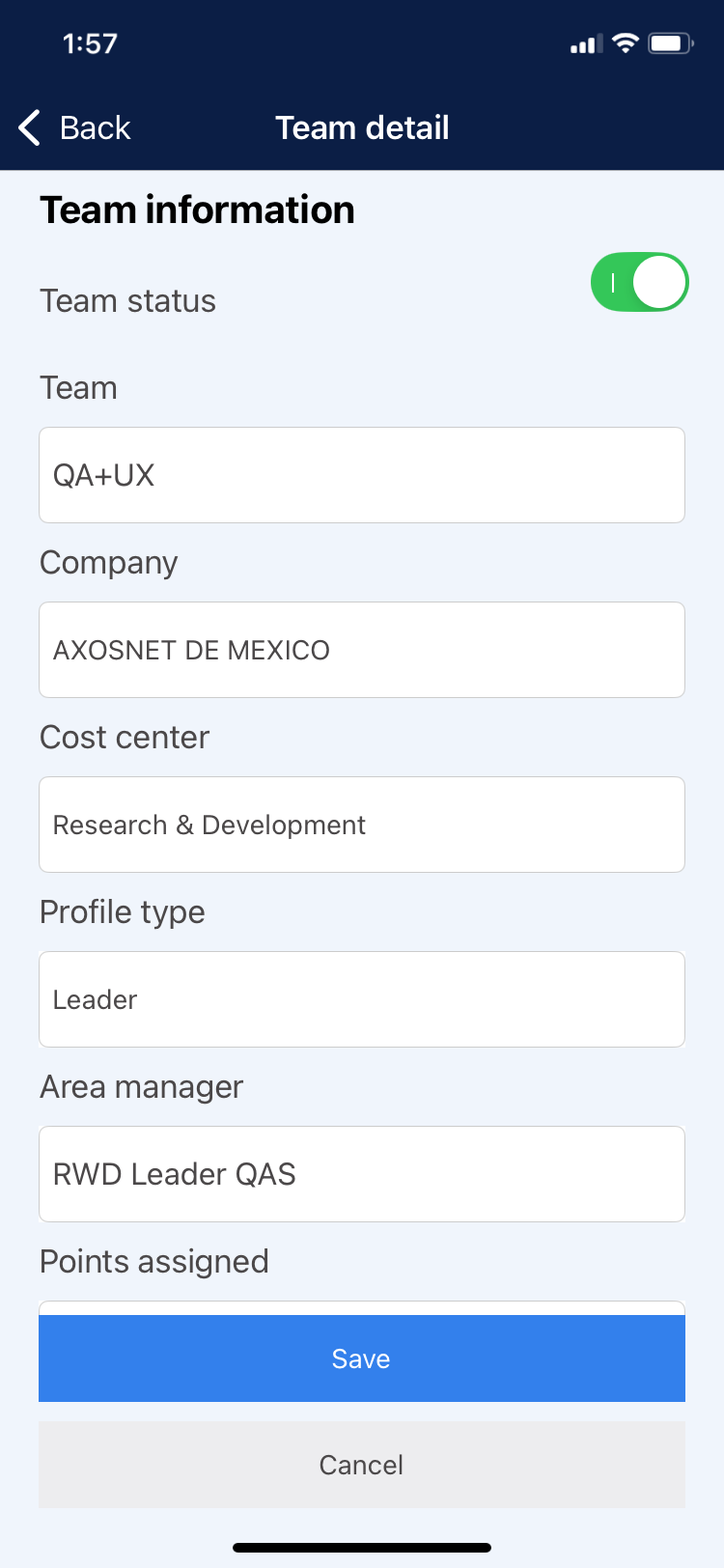This screenshot has width=724, height=1568.
Task: Open the Company selector showing AXOSNET DE MEXICO
Action: coord(362,650)
